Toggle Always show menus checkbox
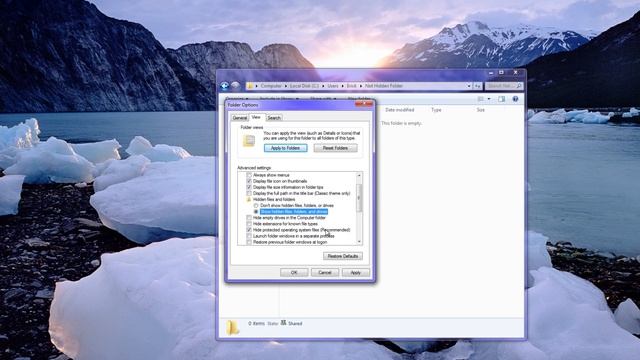The height and width of the screenshot is (360, 640). click(249, 175)
